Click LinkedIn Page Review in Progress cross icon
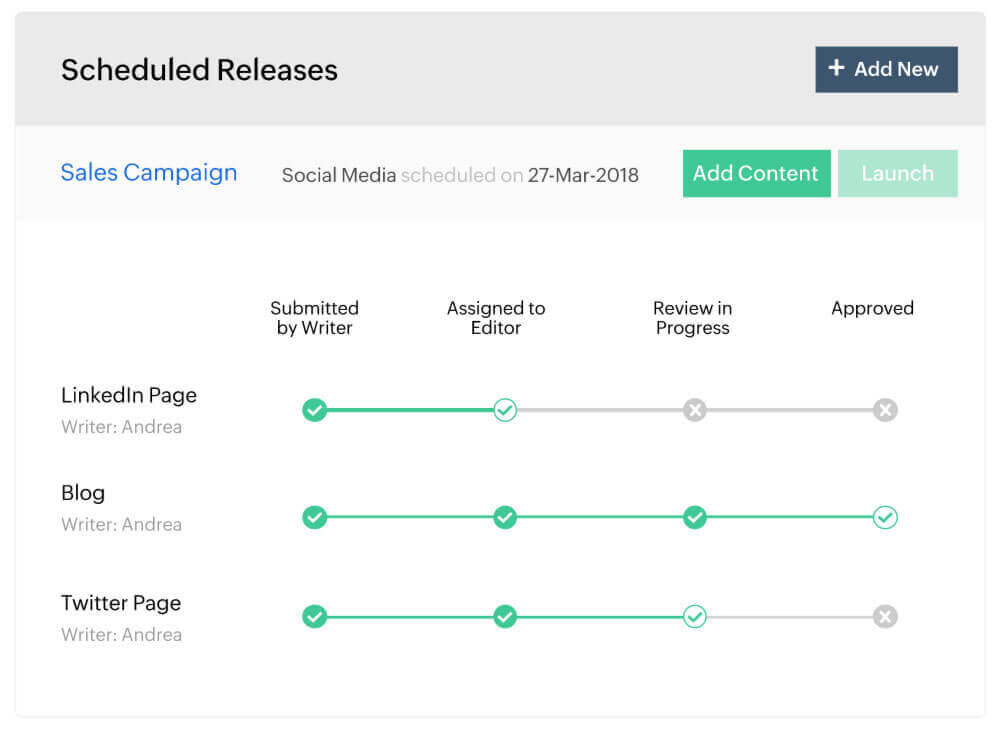 pos(695,410)
